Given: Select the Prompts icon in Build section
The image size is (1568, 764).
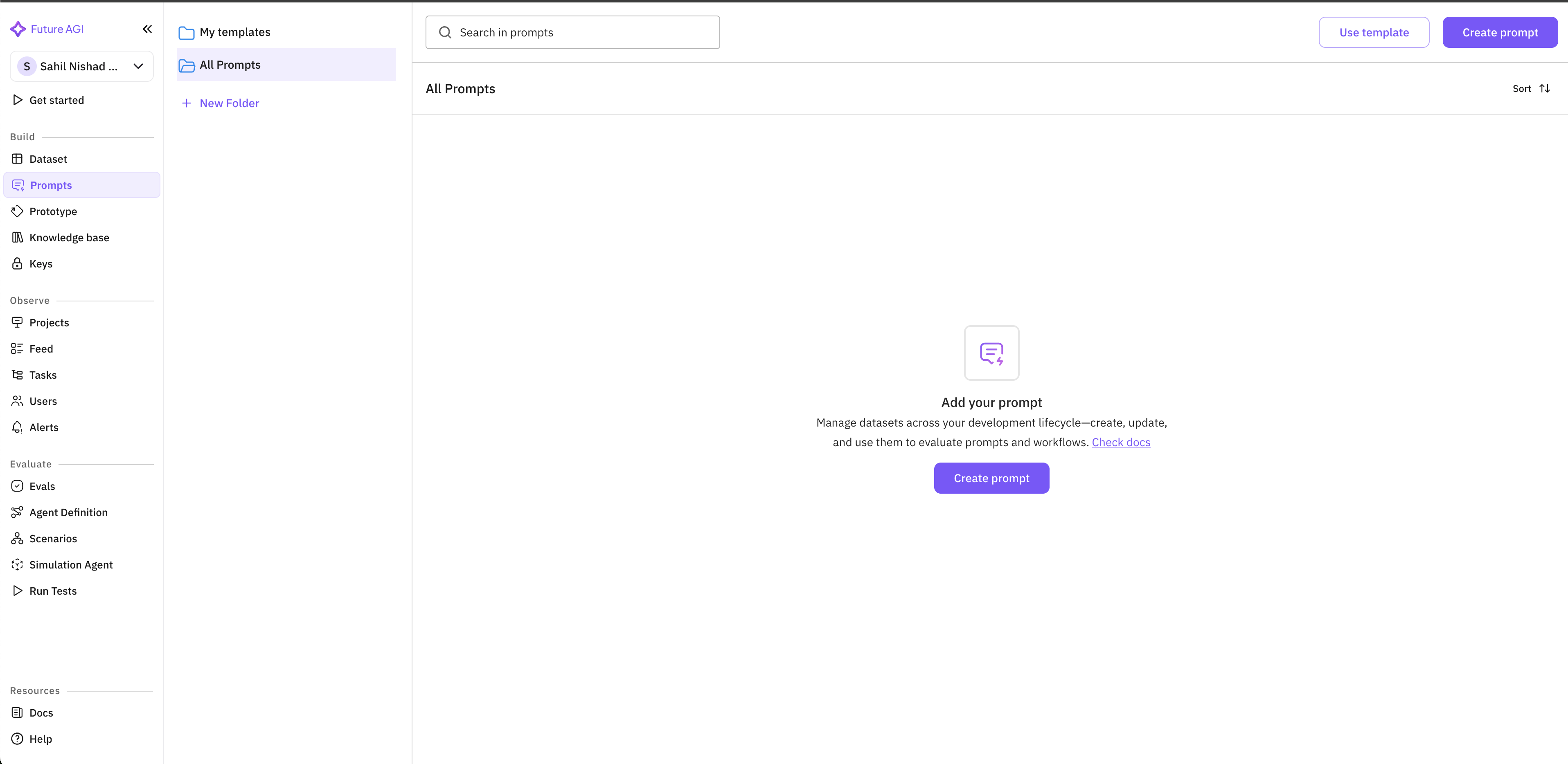Looking at the screenshot, I should (17, 185).
